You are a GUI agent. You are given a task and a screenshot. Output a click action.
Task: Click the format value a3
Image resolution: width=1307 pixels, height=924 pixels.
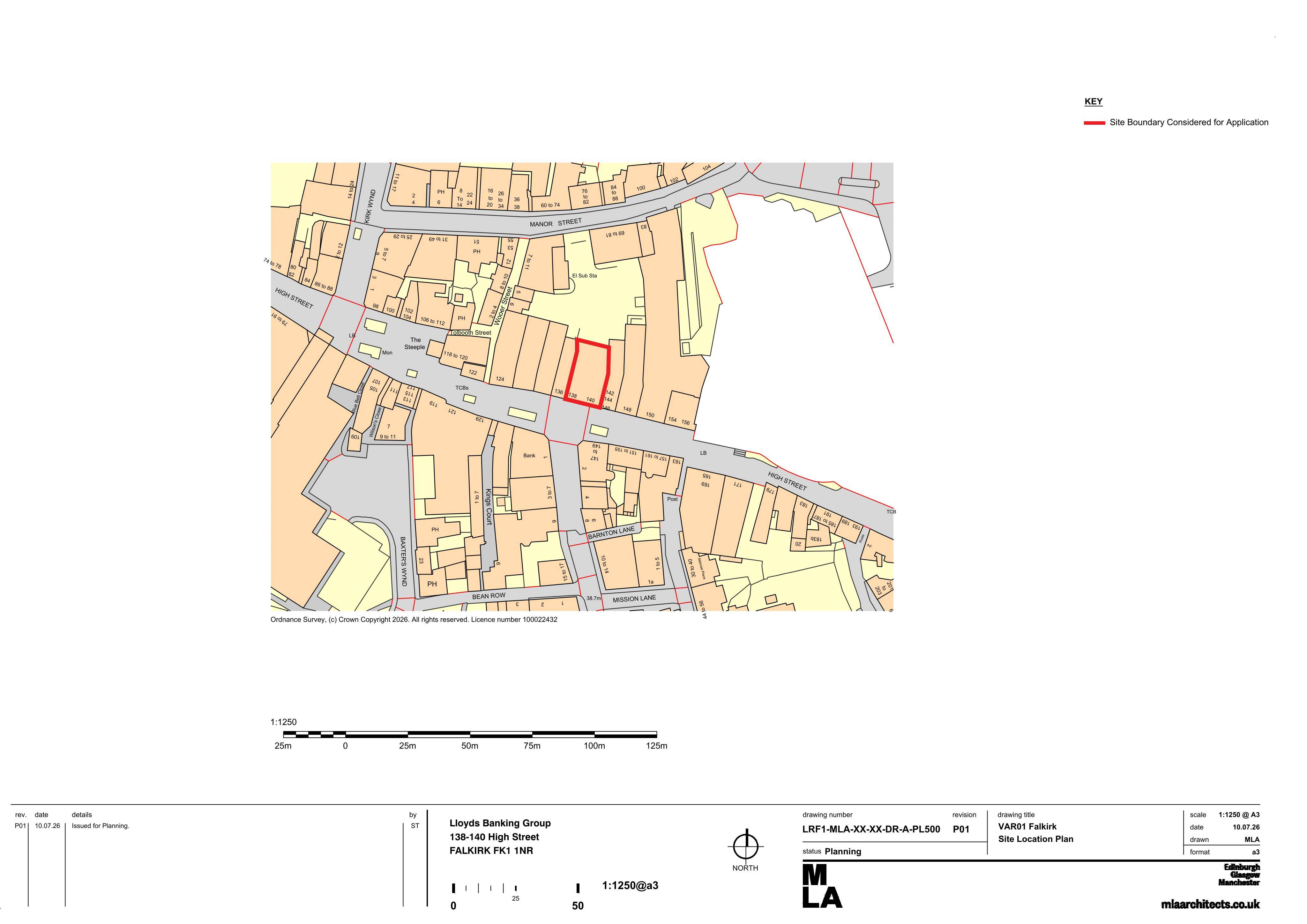(1256, 852)
